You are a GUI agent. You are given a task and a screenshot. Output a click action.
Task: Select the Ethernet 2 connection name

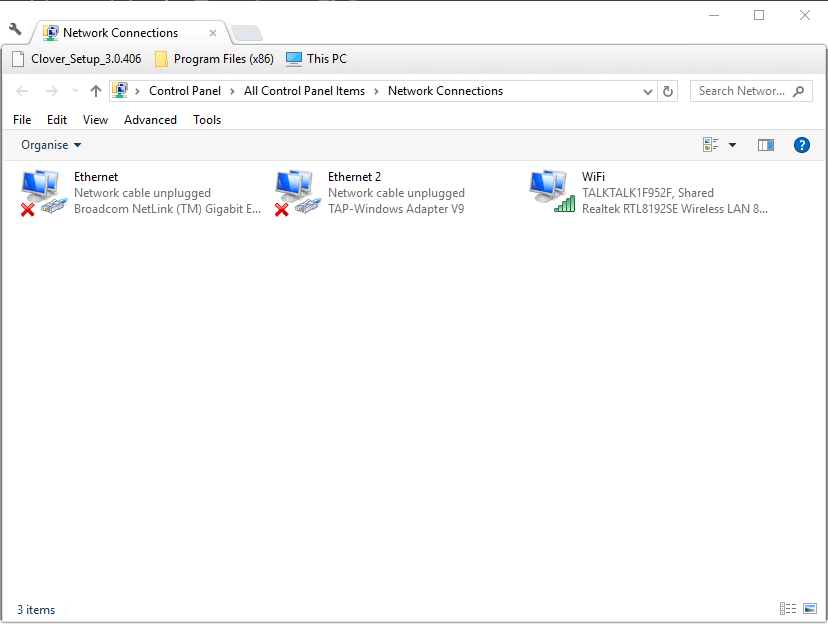[354, 177]
